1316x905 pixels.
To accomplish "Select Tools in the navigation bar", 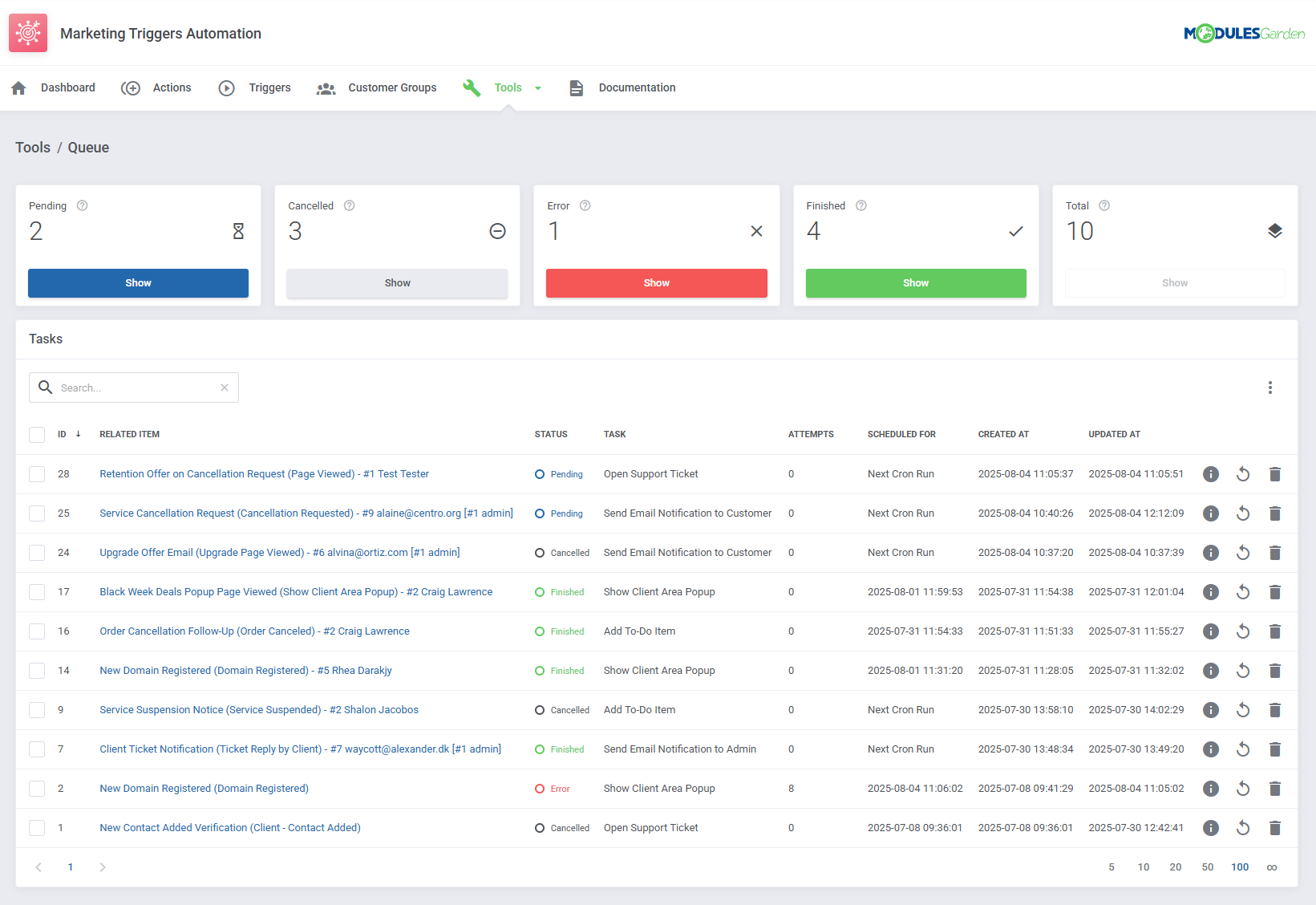I will (x=508, y=88).
